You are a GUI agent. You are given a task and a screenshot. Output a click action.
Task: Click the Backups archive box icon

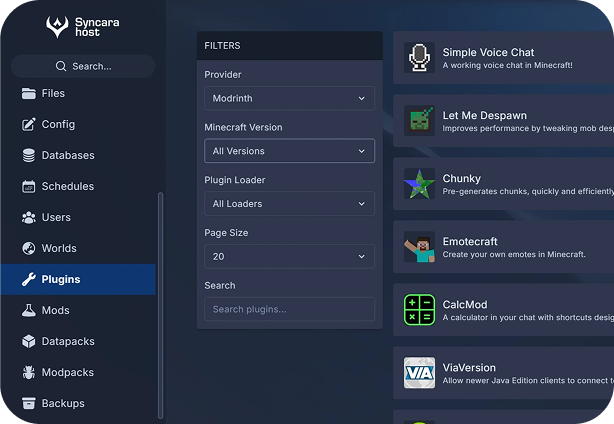[x=29, y=403]
